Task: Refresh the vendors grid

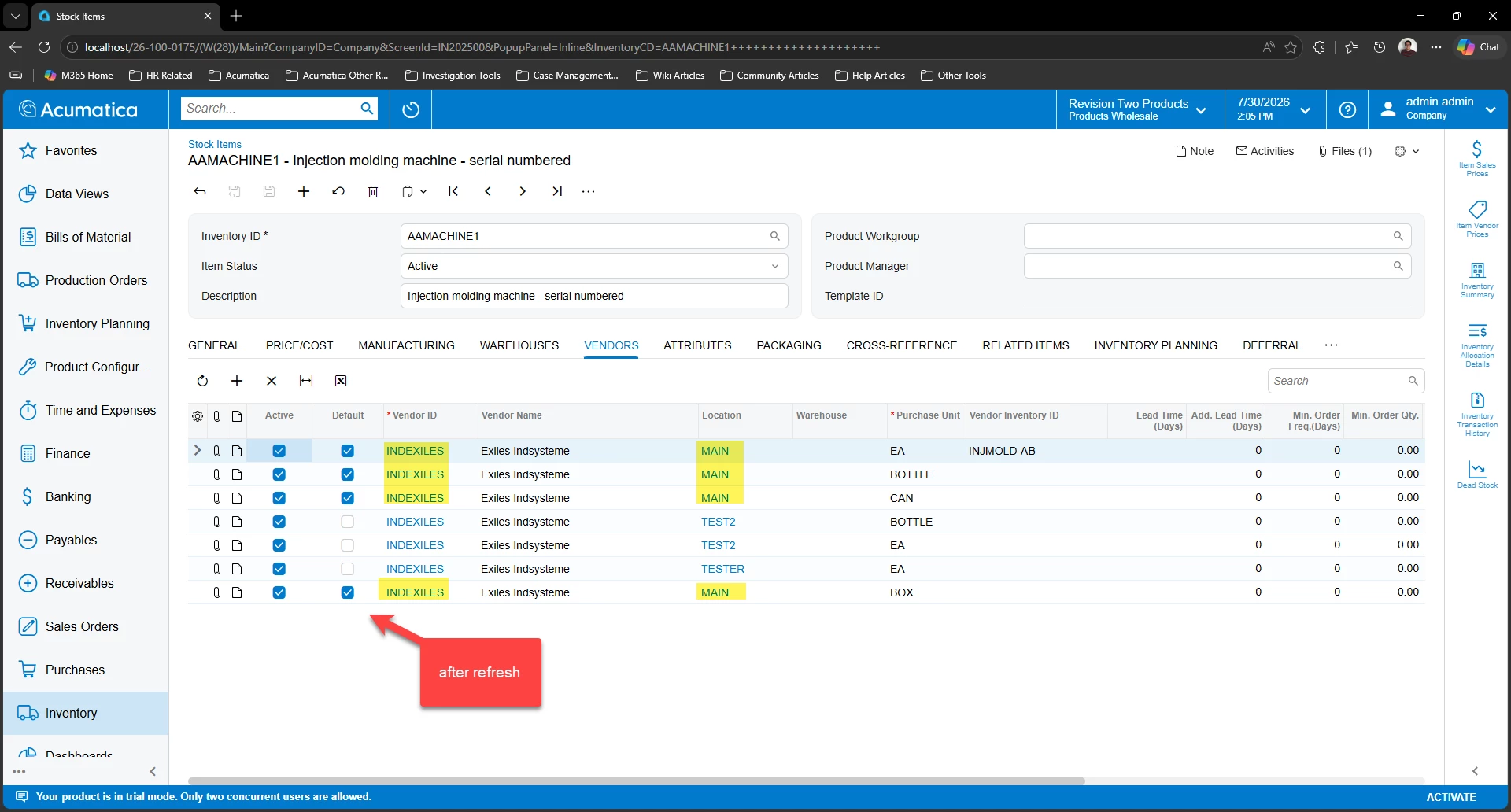Action: tap(202, 381)
